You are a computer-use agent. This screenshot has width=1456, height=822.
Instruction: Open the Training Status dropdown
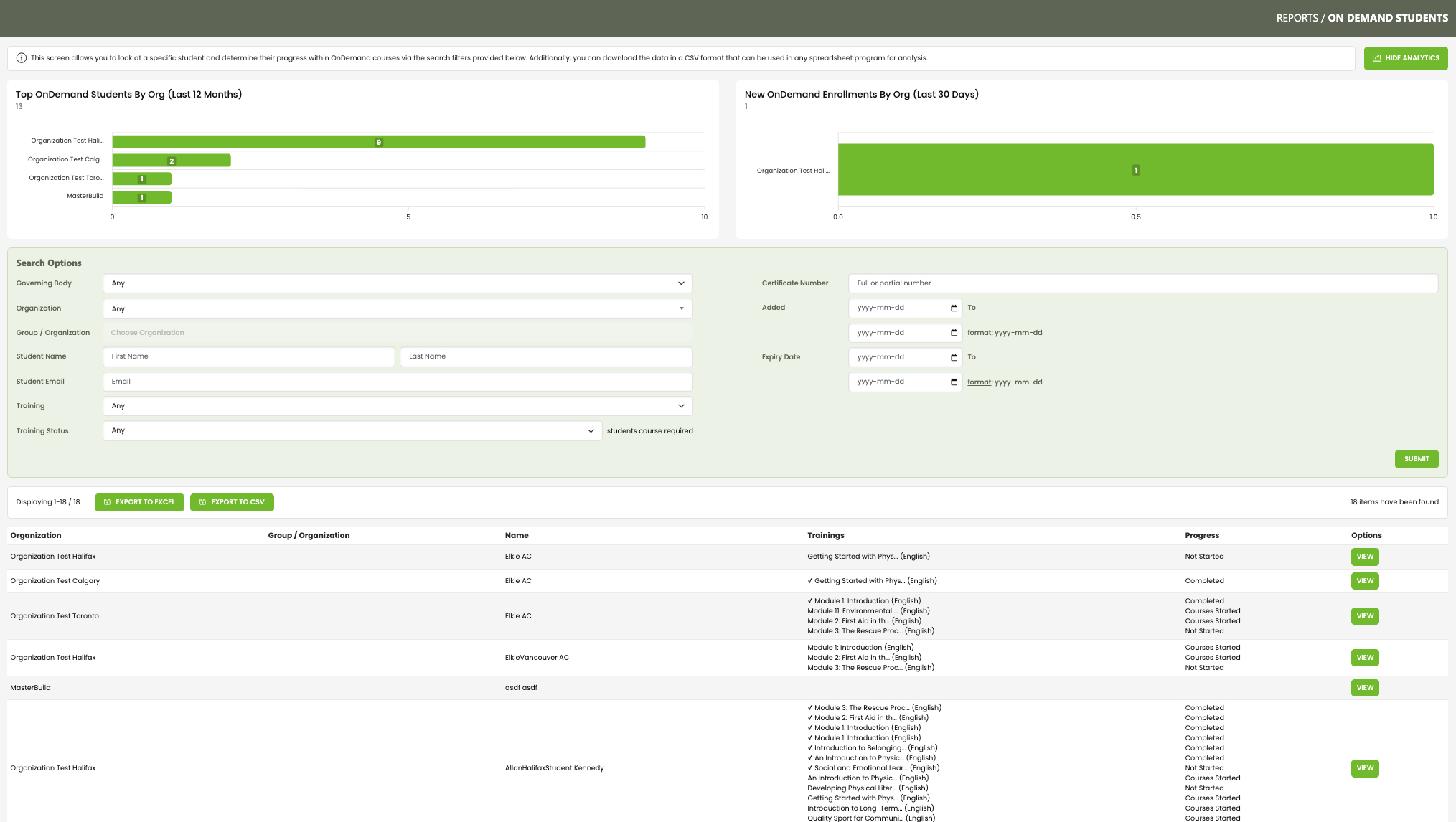pyautogui.click(x=352, y=431)
